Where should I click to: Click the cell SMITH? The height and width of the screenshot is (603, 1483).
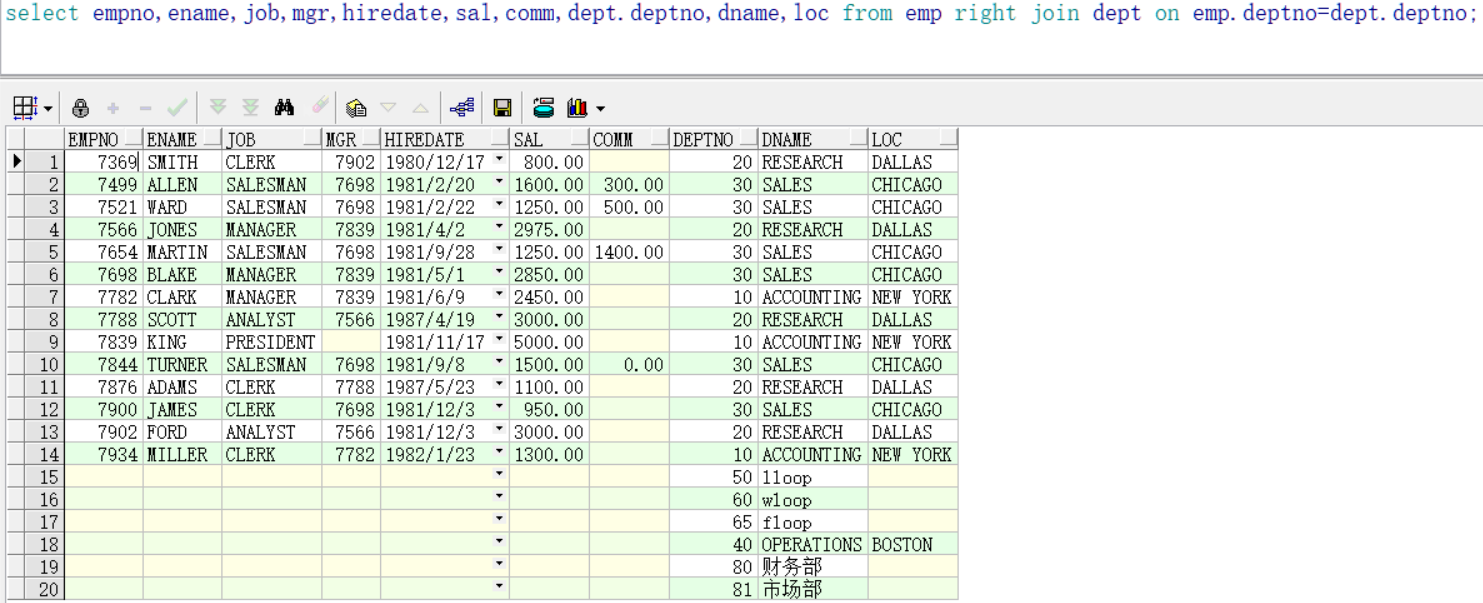[x=183, y=162]
